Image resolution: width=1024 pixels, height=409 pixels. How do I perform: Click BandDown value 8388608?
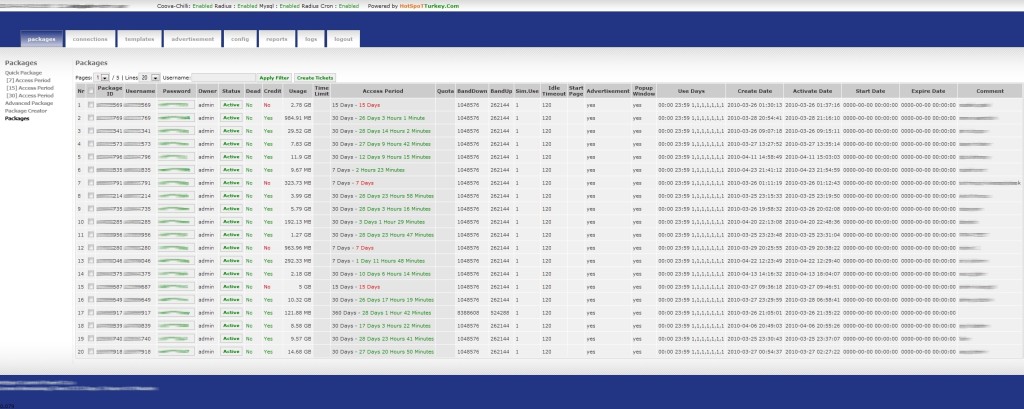coord(466,312)
